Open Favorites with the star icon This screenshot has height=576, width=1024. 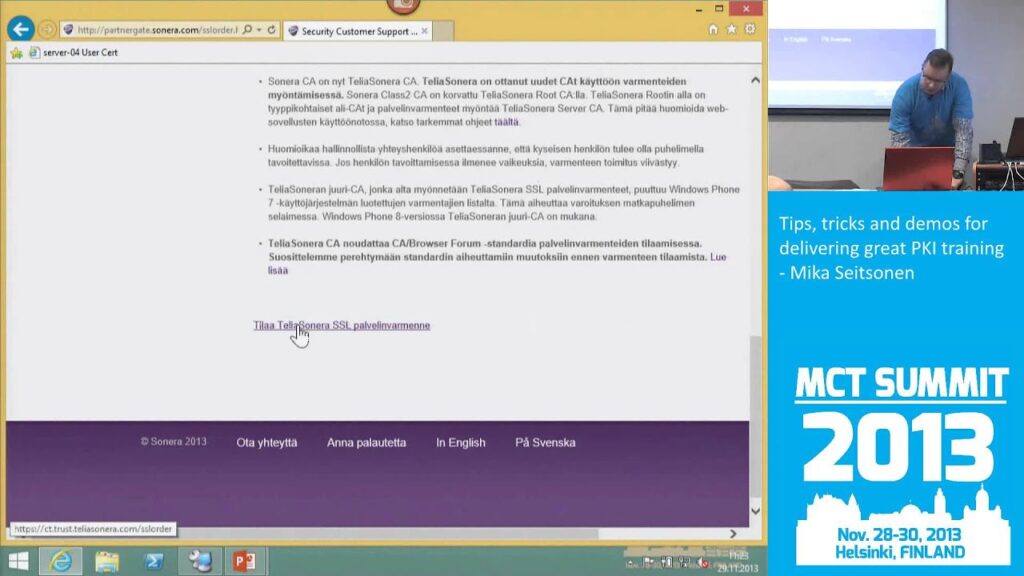click(x=731, y=29)
